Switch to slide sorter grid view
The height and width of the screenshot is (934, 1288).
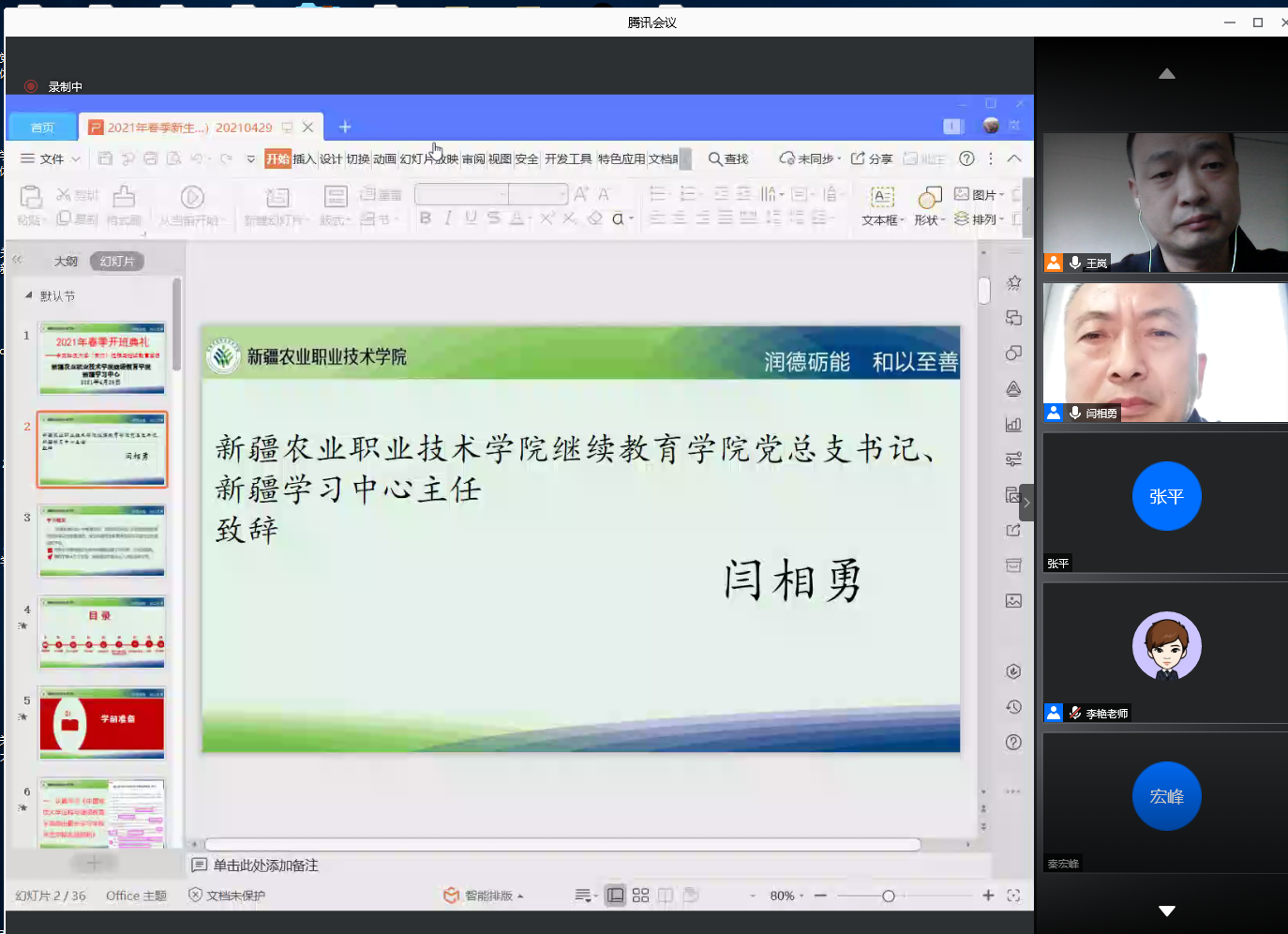click(x=640, y=896)
